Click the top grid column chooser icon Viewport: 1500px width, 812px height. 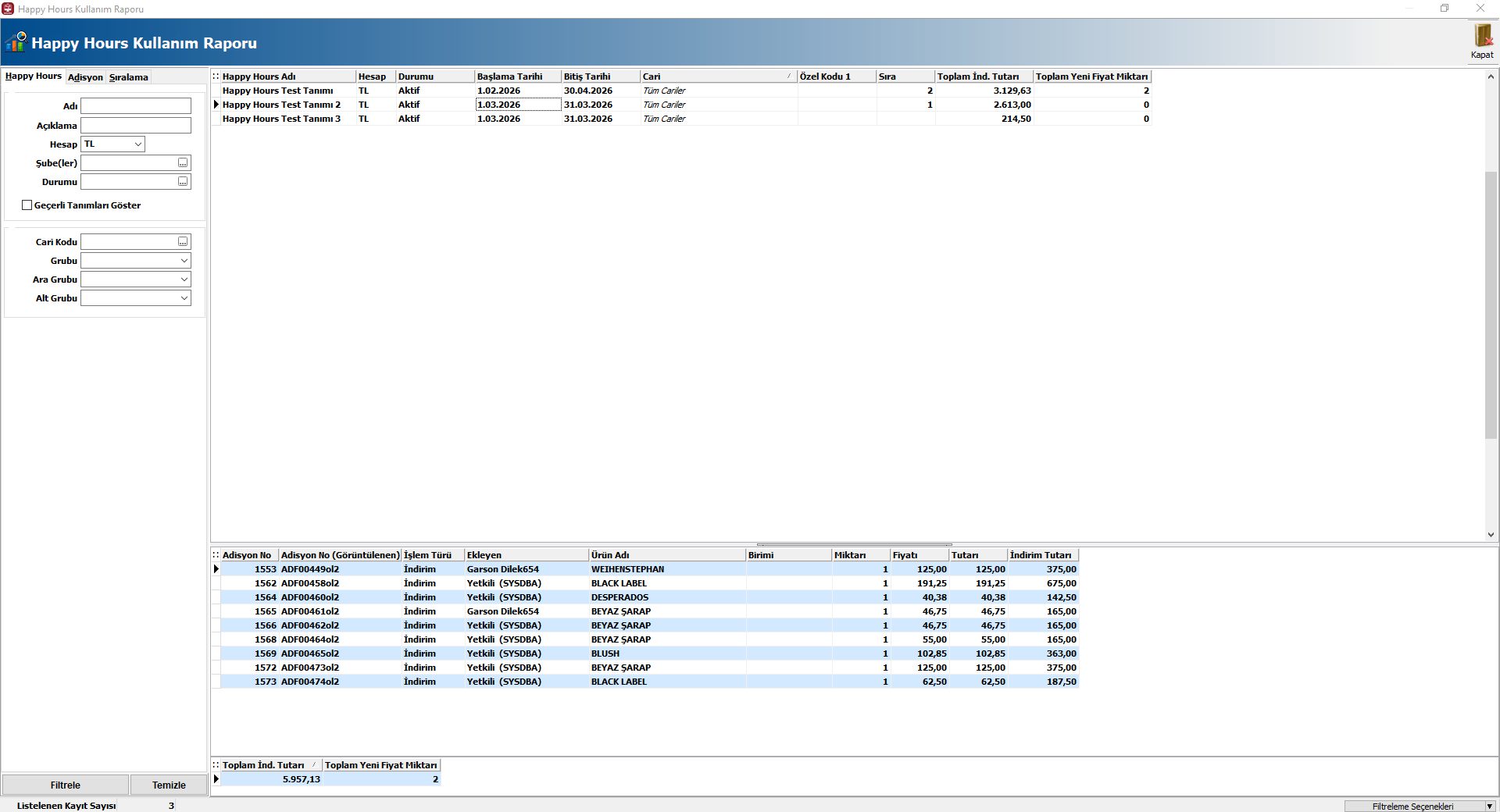pyautogui.click(x=216, y=77)
